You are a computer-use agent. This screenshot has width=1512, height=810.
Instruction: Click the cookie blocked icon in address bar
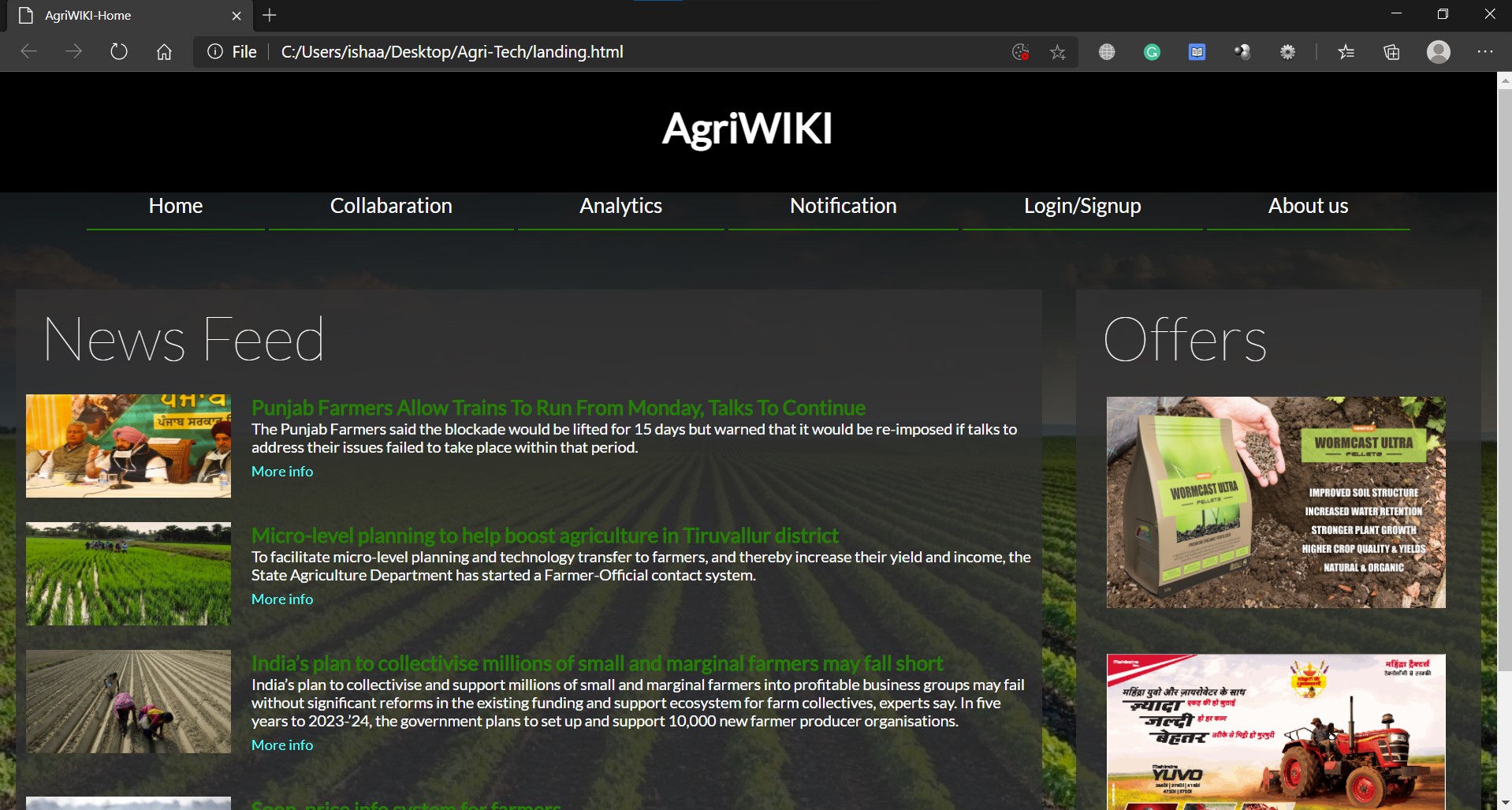coord(1021,52)
